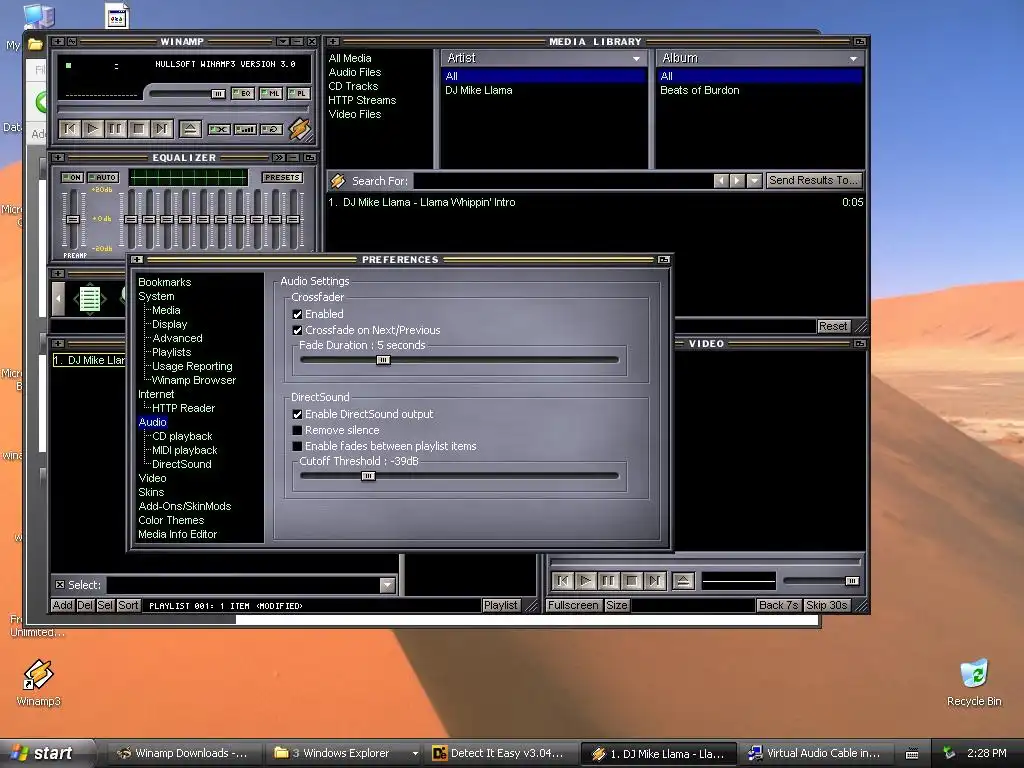1024x768 pixels.
Task: Toggle the crossfade bars button in Winamp
Action: point(245,129)
